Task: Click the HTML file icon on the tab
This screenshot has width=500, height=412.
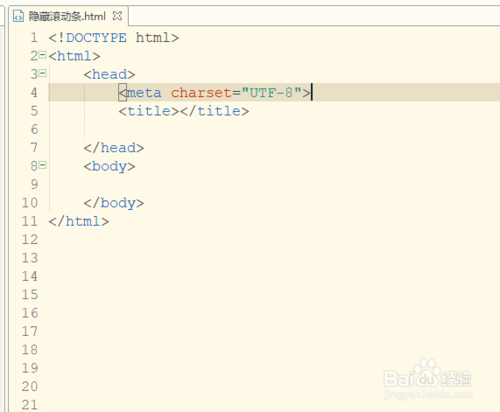Action: pyautogui.click(x=18, y=16)
